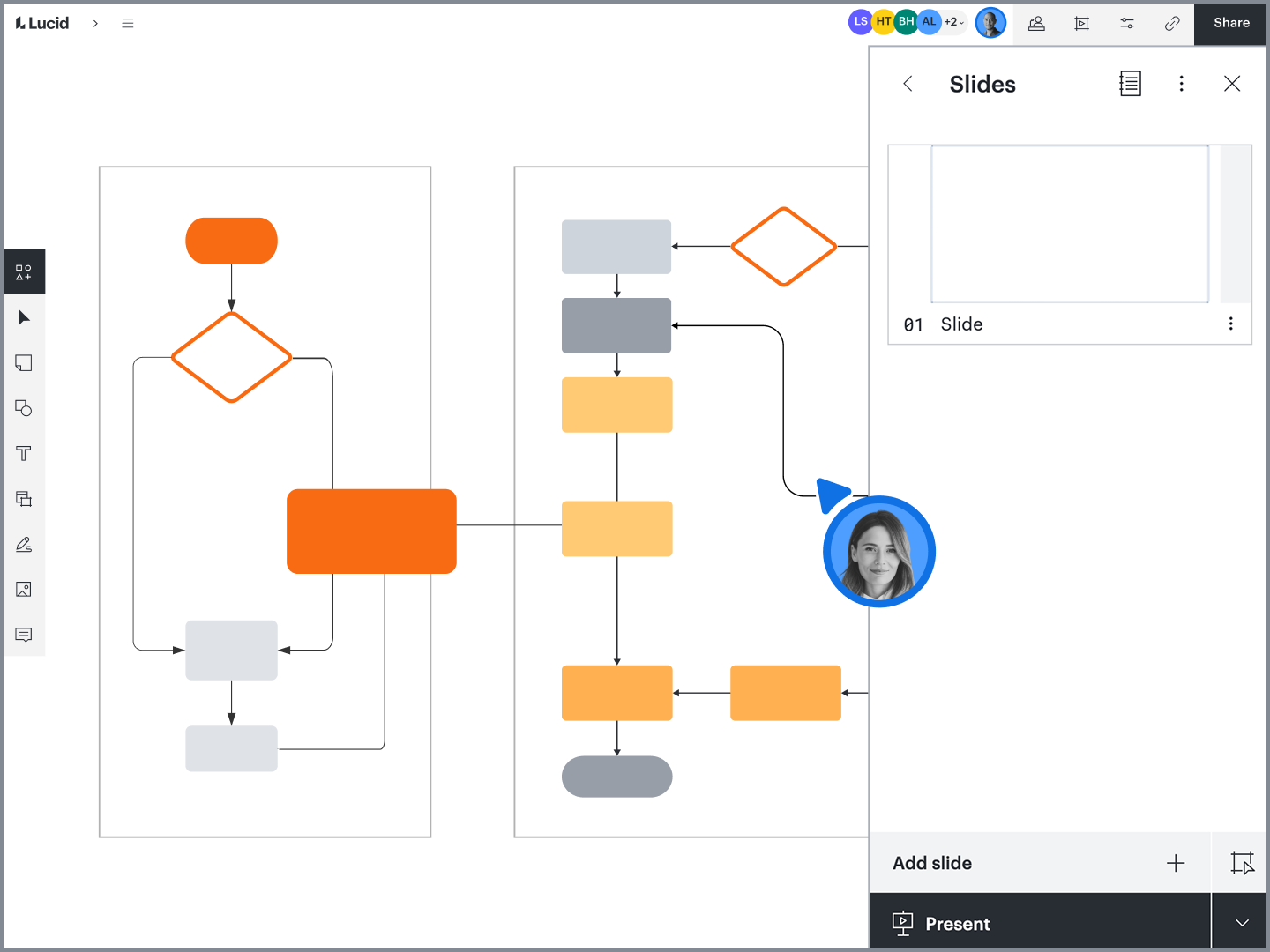Select the sticky note tool

pyautogui.click(x=24, y=363)
